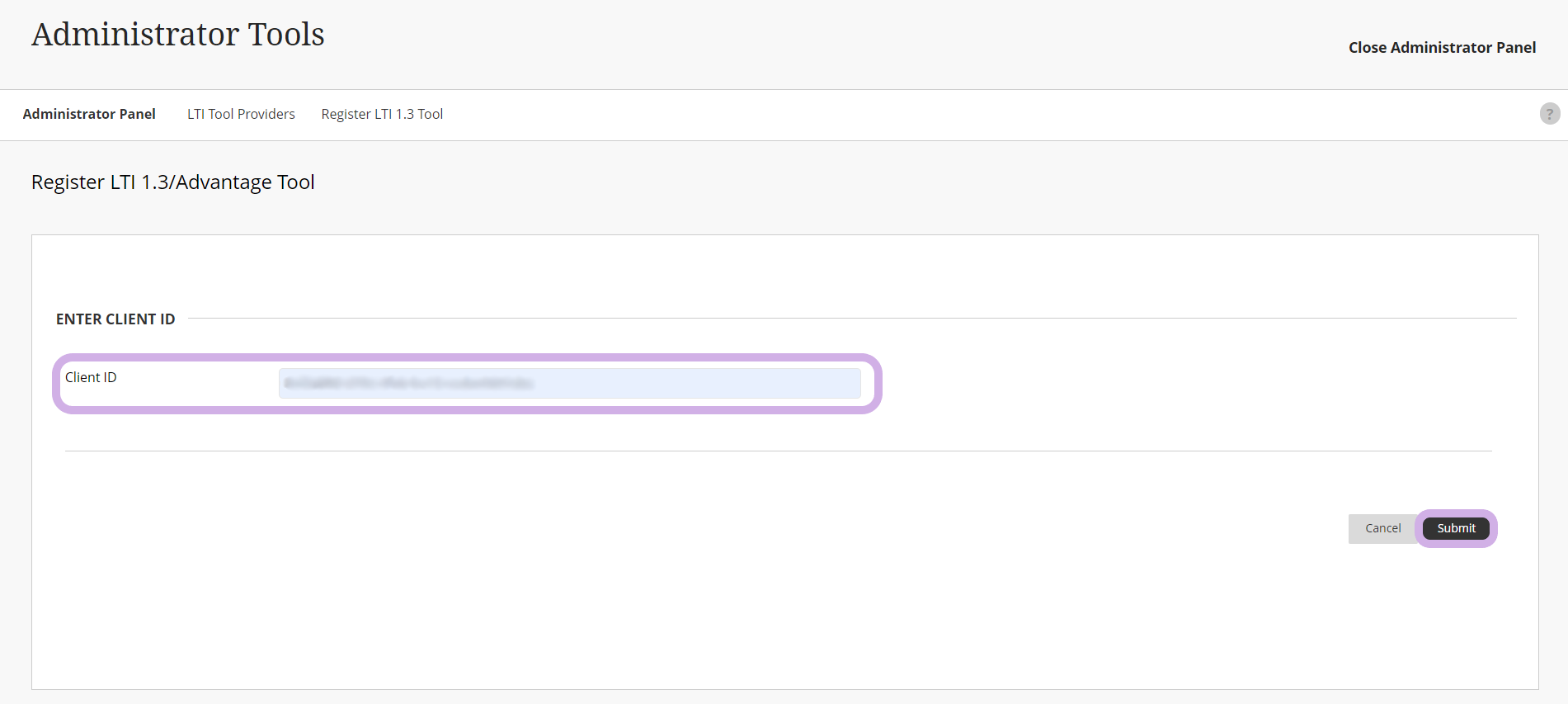Cancel the LTI tool registration
Viewport: 1568px width, 704px height.
(x=1382, y=528)
